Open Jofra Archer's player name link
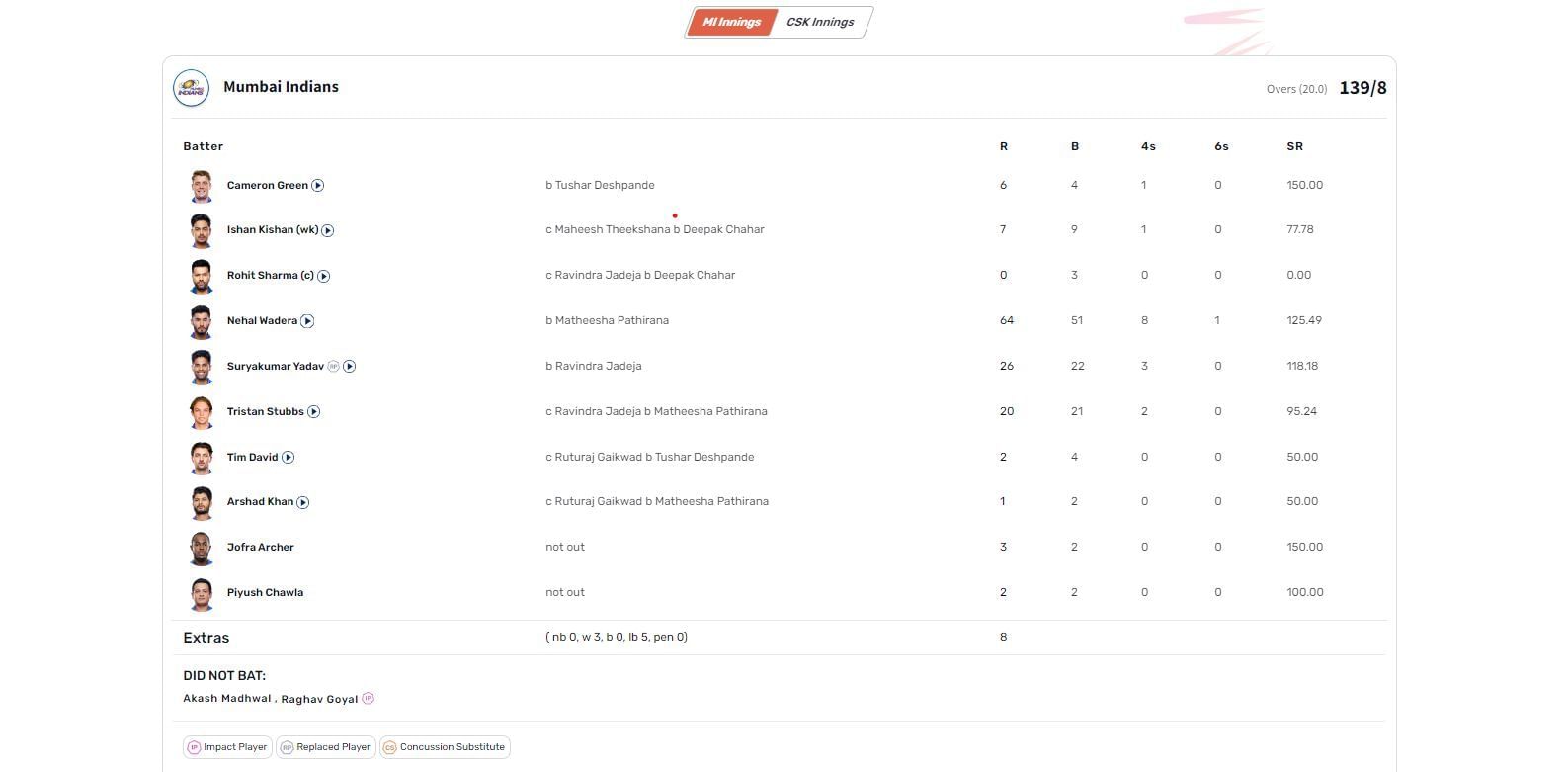Viewport: 1568px width, 772px height. 260,547
